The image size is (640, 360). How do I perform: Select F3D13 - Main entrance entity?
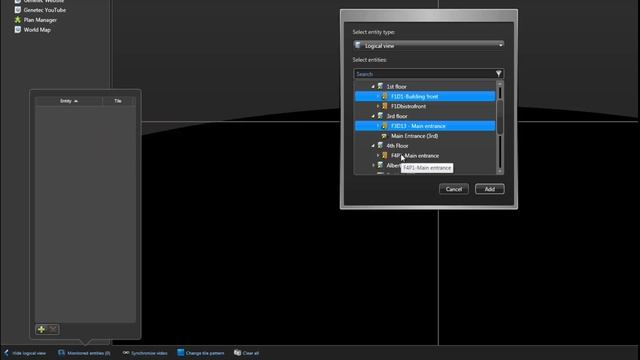[x=424, y=126]
